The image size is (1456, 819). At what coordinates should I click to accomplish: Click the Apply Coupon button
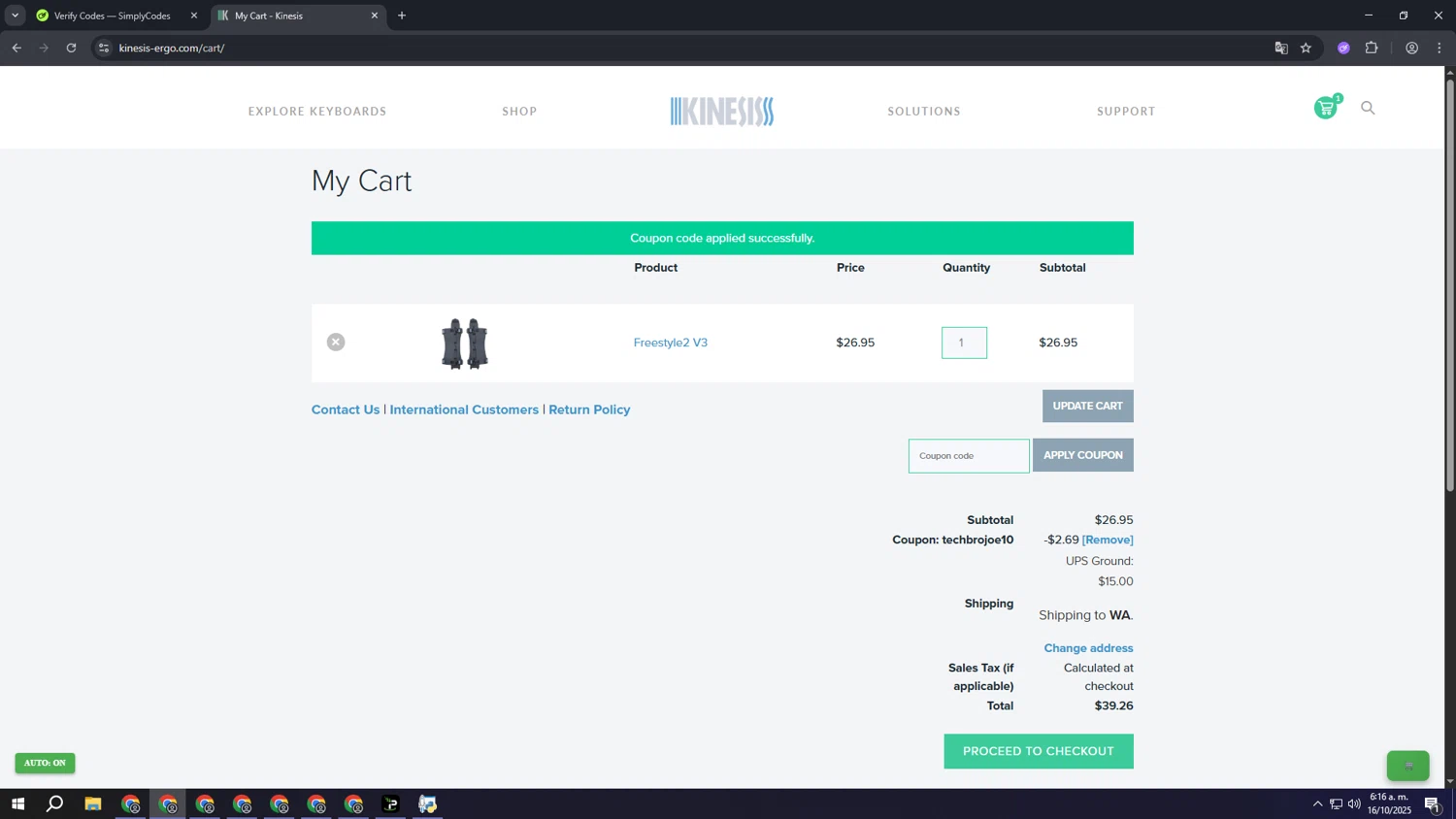[1082, 455]
